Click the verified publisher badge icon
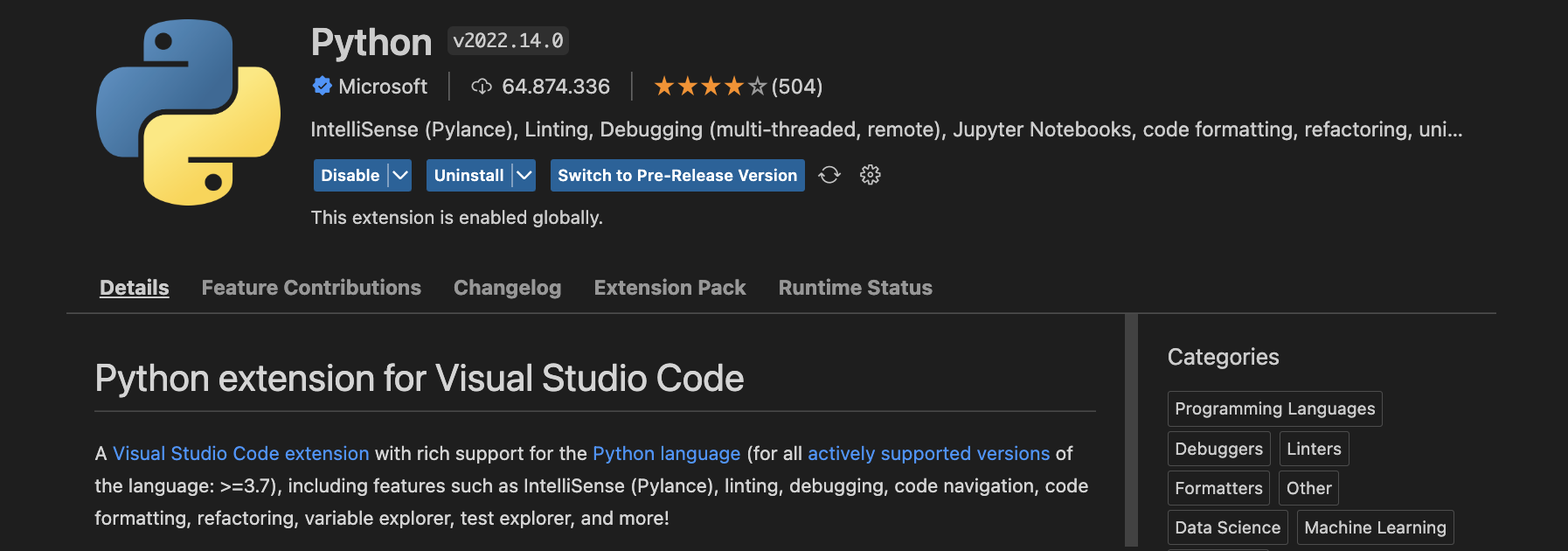1568x551 pixels. click(323, 86)
